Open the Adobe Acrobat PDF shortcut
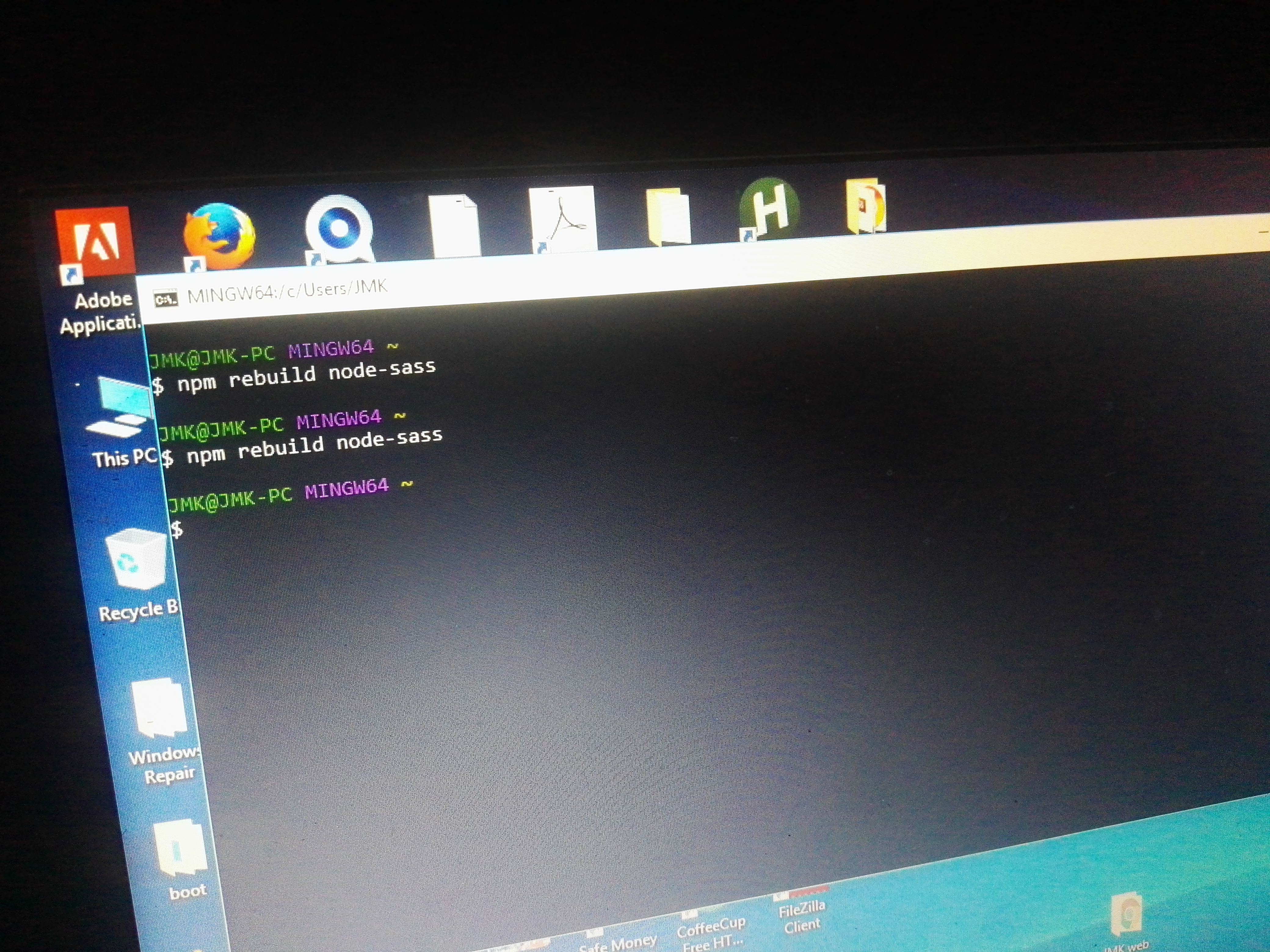The width and height of the screenshot is (1270, 952). (563, 219)
